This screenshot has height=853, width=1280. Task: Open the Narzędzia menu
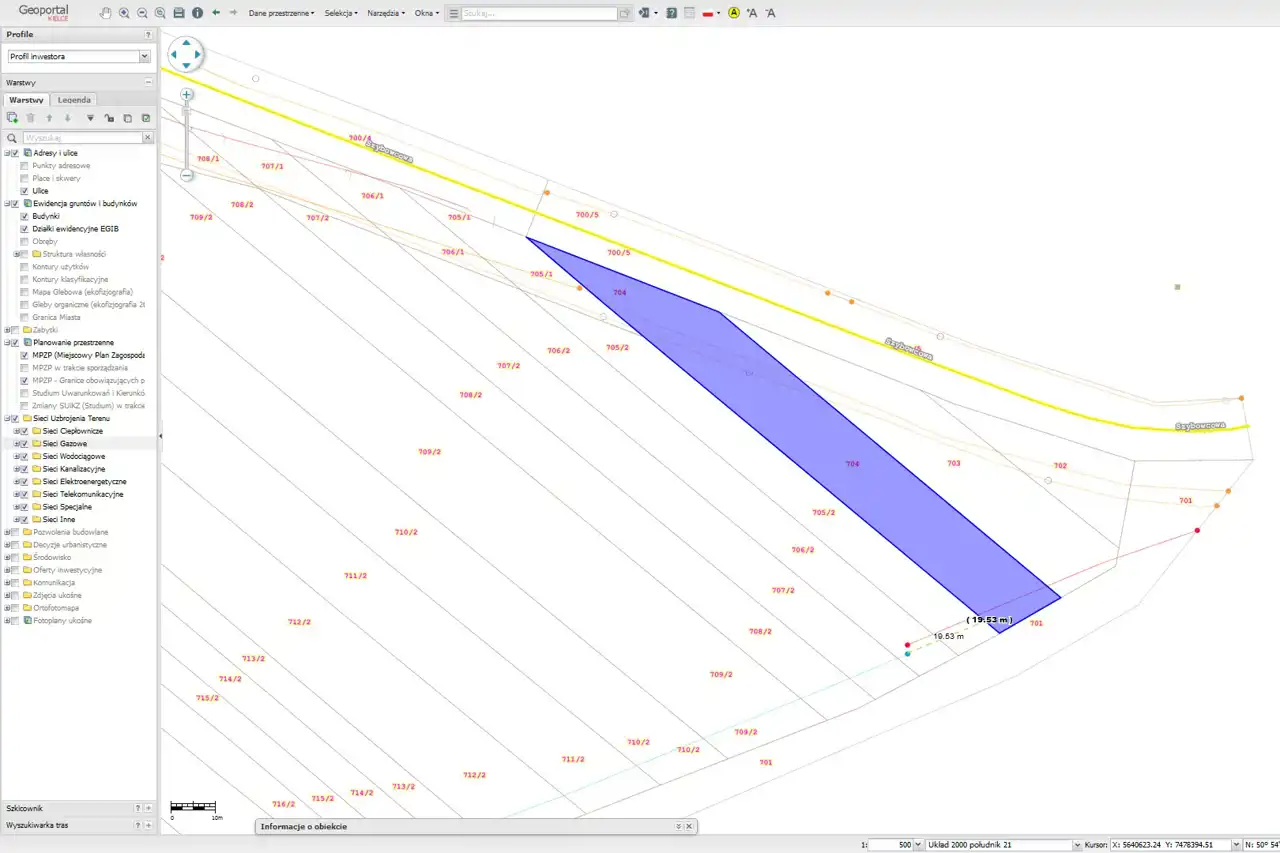[385, 13]
